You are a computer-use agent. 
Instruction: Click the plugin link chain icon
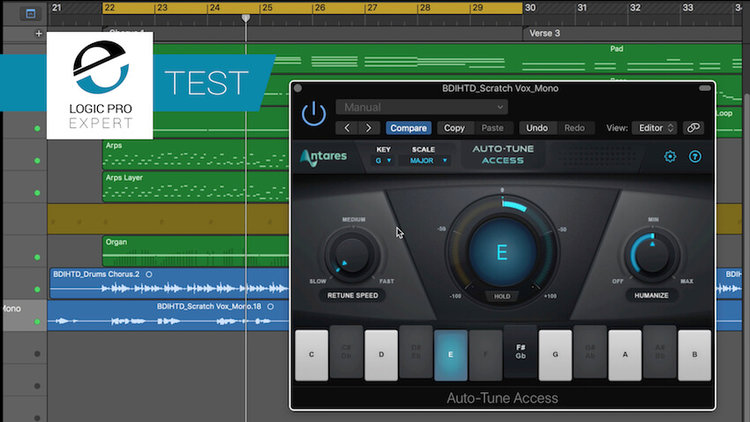tap(693, 128)
